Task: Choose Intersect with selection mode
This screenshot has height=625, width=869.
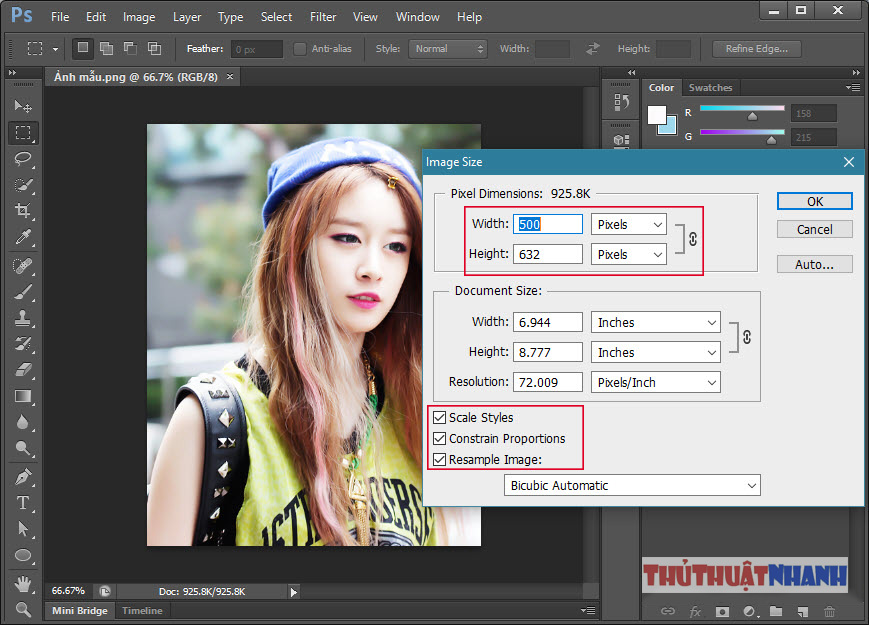Action: click(154, 48)
